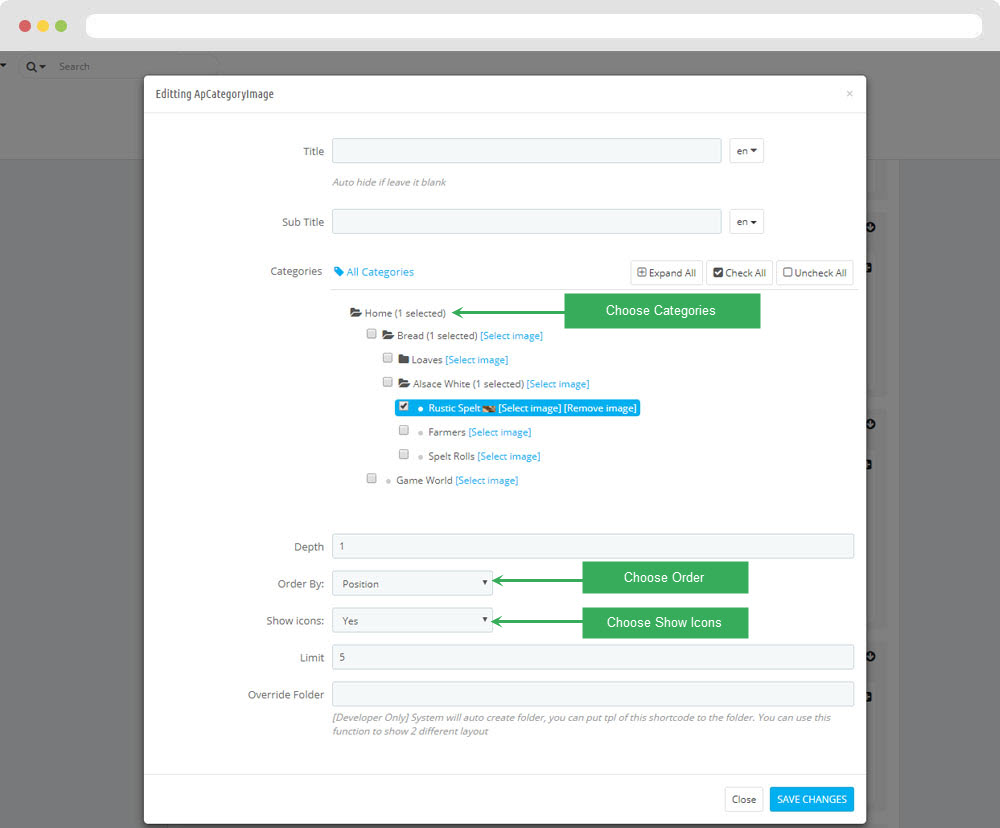The width and height of the screenshot is (1000, 828).
Task: Click the Alsace White folder icon
Action: tap(404, 384)
